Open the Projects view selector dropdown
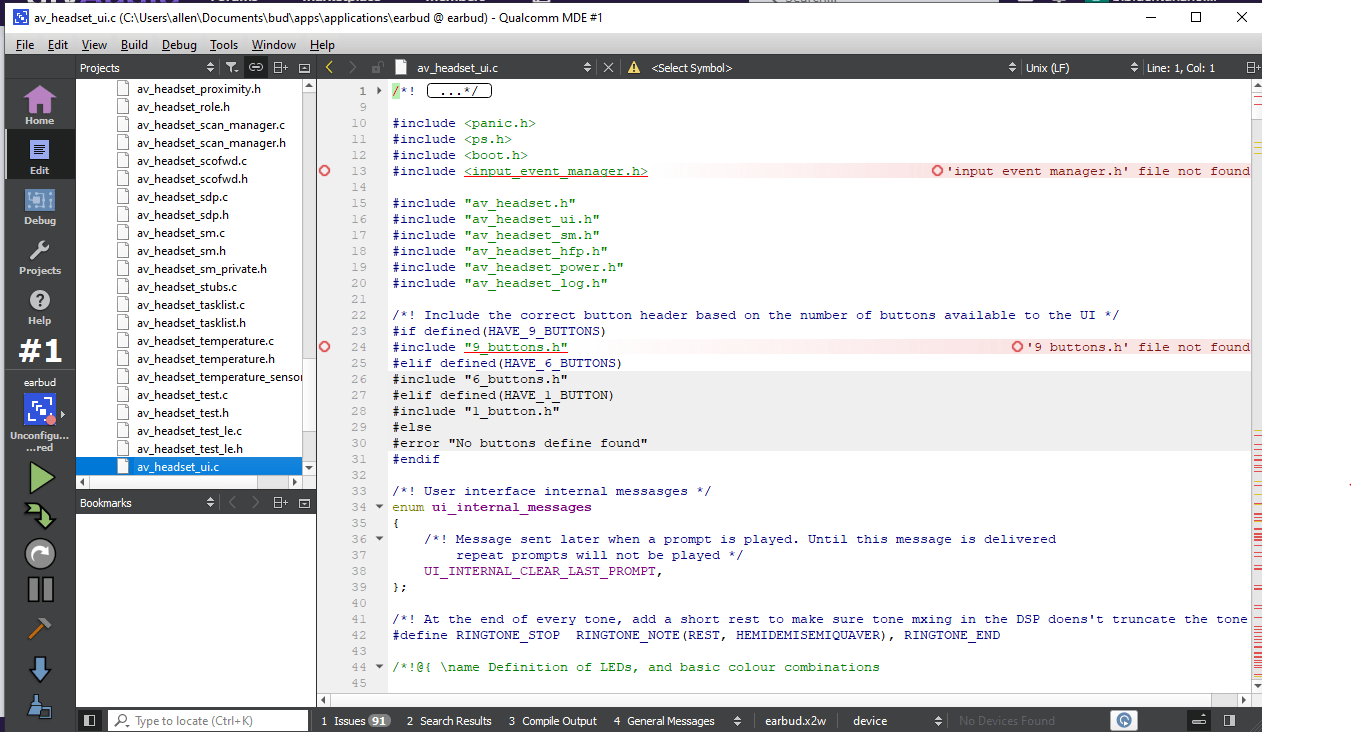 [x=148, y=67]
